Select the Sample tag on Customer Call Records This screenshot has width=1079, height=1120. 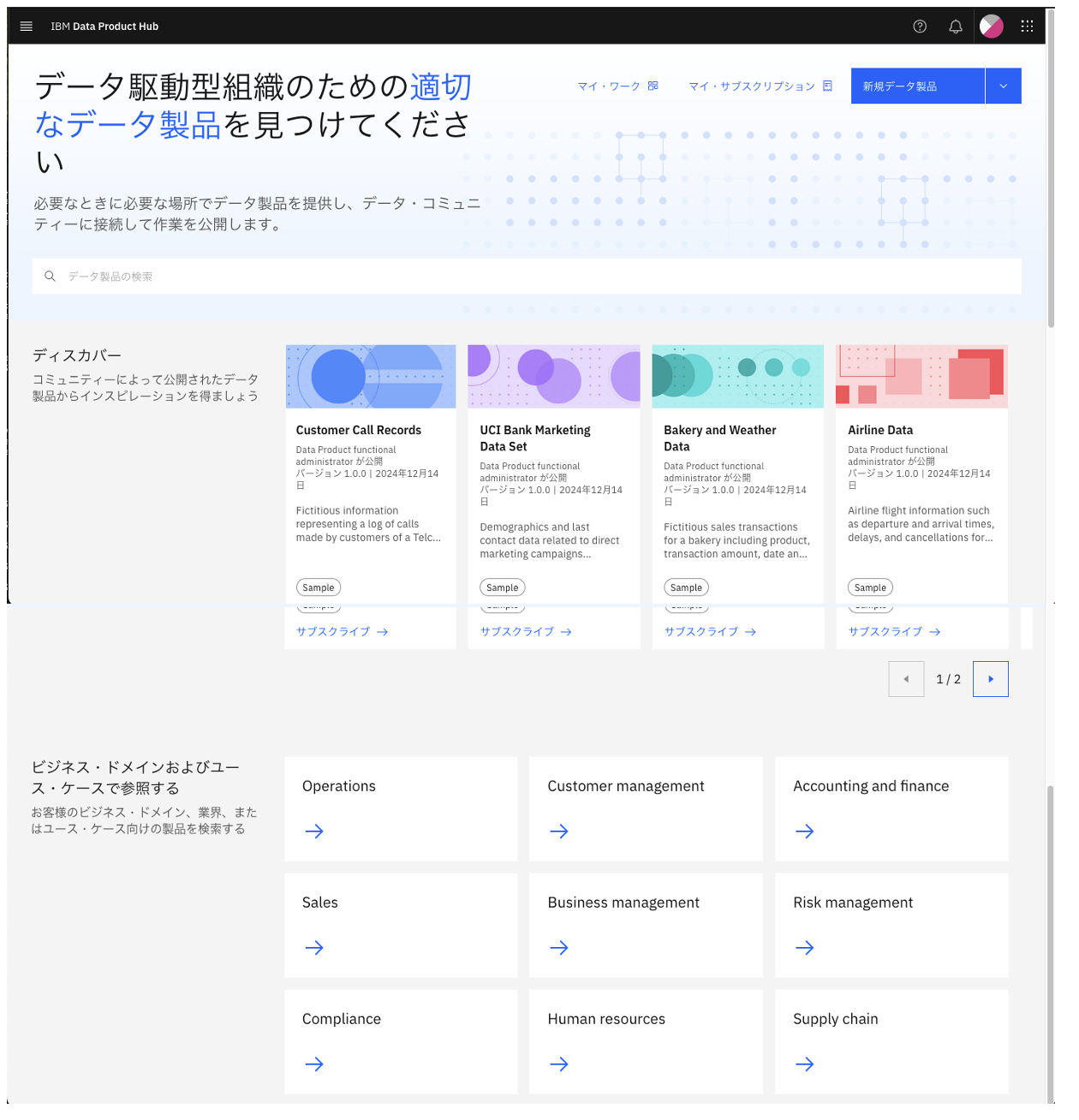click(x=318, y=587)
